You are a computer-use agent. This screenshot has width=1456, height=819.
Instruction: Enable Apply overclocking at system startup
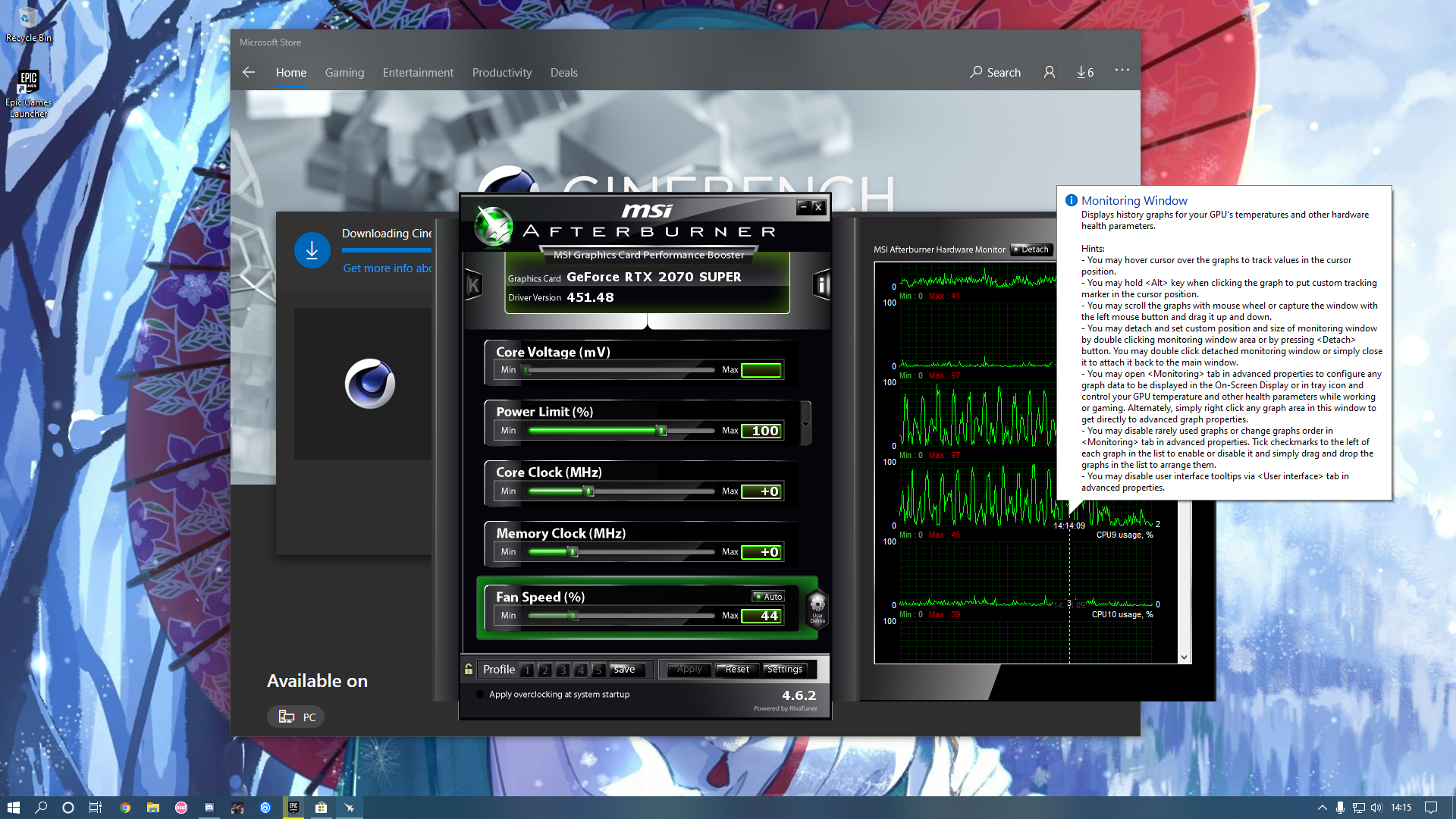click(x=479, y=694)
